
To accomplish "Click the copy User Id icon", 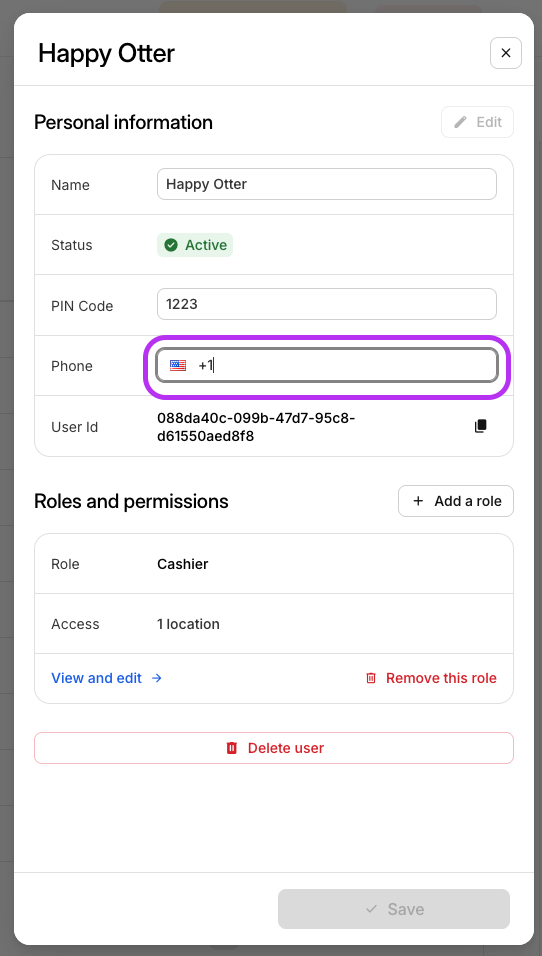I will pyautogui.click(x=480, y=426).
